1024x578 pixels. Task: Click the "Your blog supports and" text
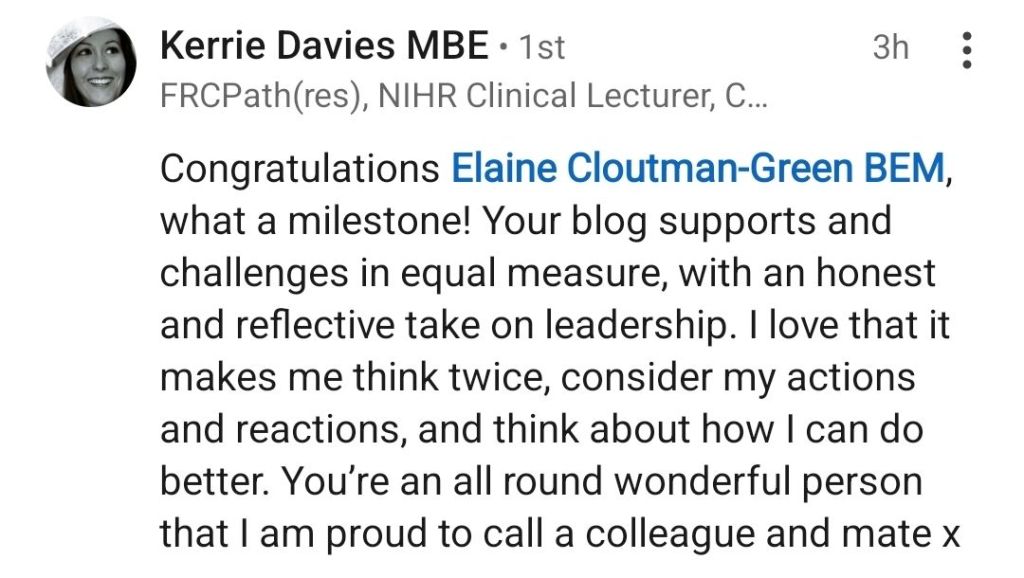(x=686, y=220)
